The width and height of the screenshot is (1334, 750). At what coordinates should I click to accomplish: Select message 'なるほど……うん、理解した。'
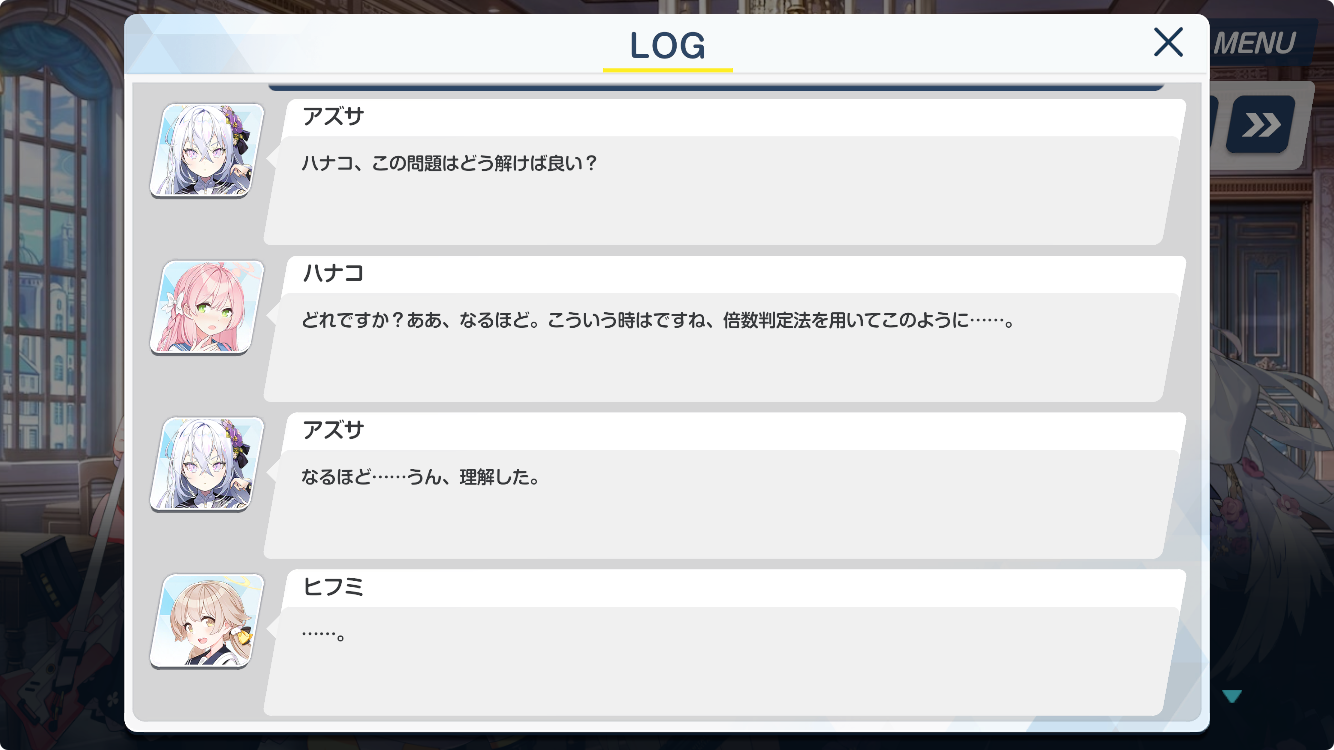421,477
